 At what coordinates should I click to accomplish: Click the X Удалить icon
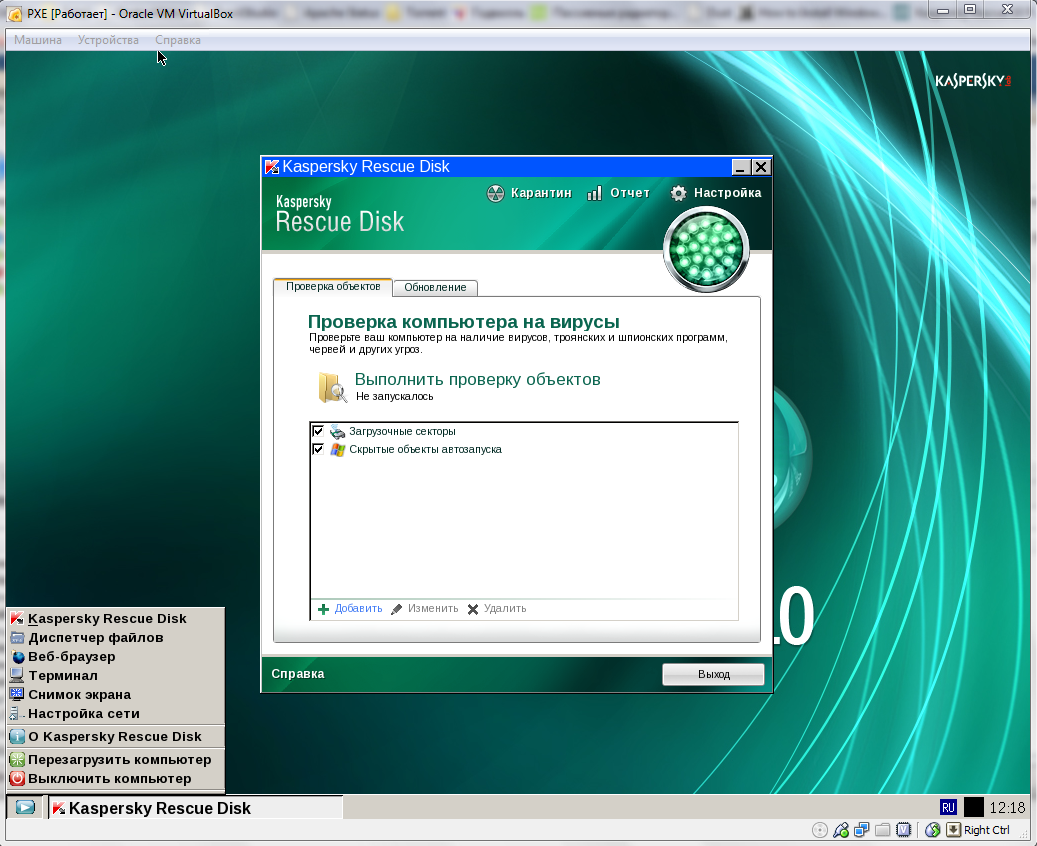point(473,609)
